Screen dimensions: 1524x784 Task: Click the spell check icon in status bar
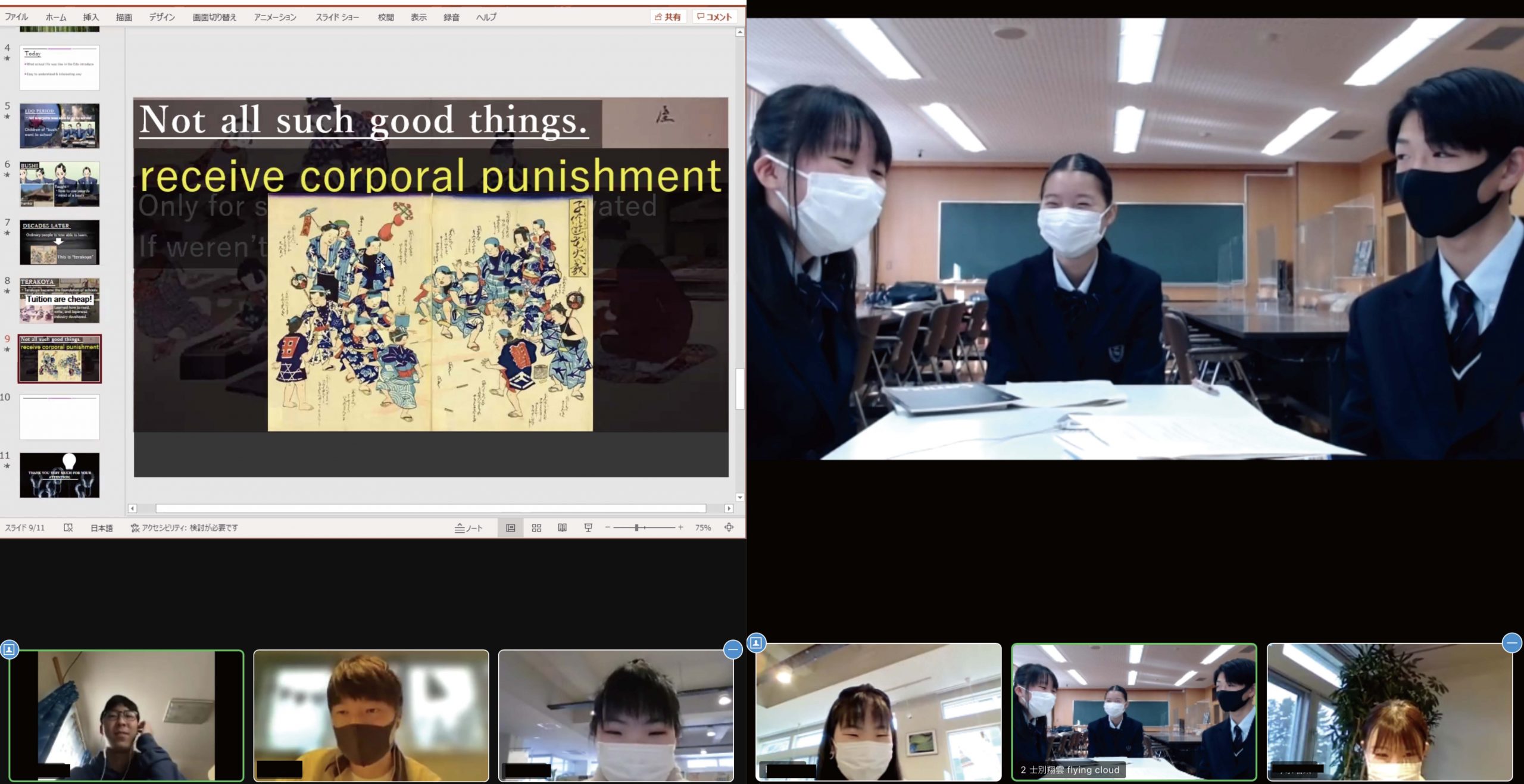[68, 527]
